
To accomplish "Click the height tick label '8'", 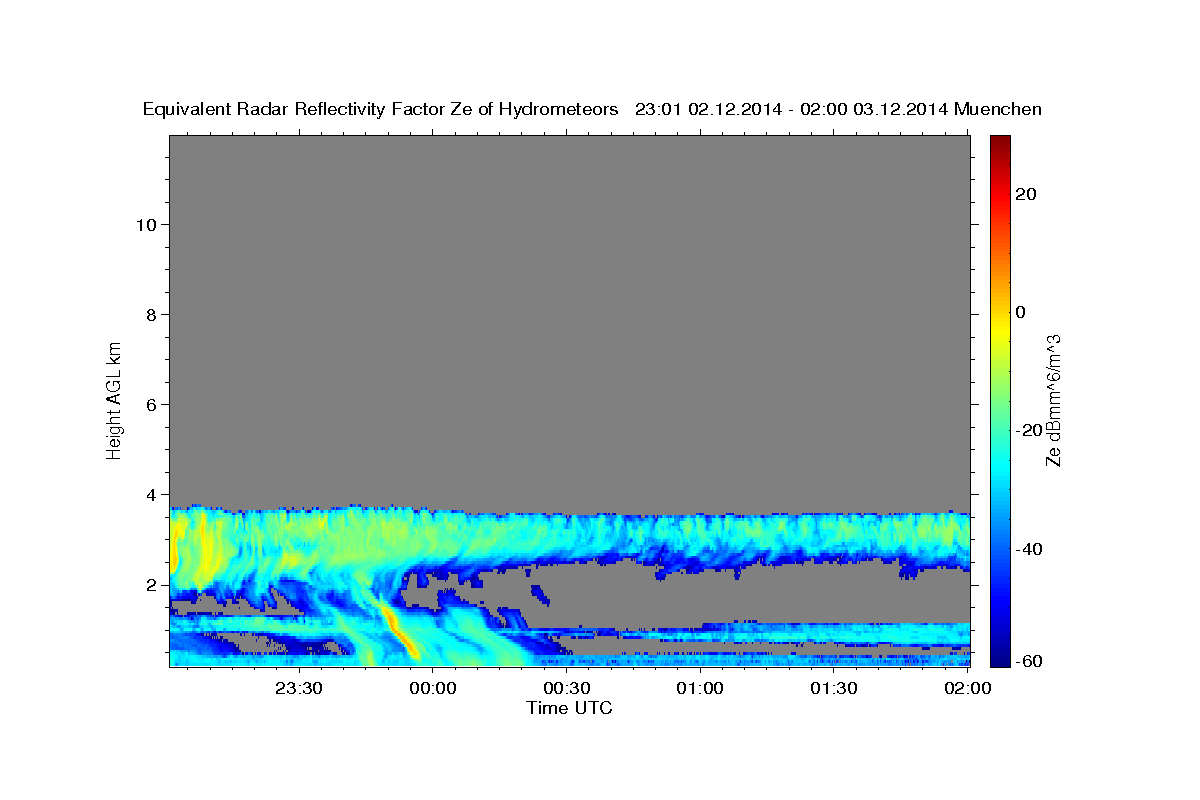I will [150, 314].
